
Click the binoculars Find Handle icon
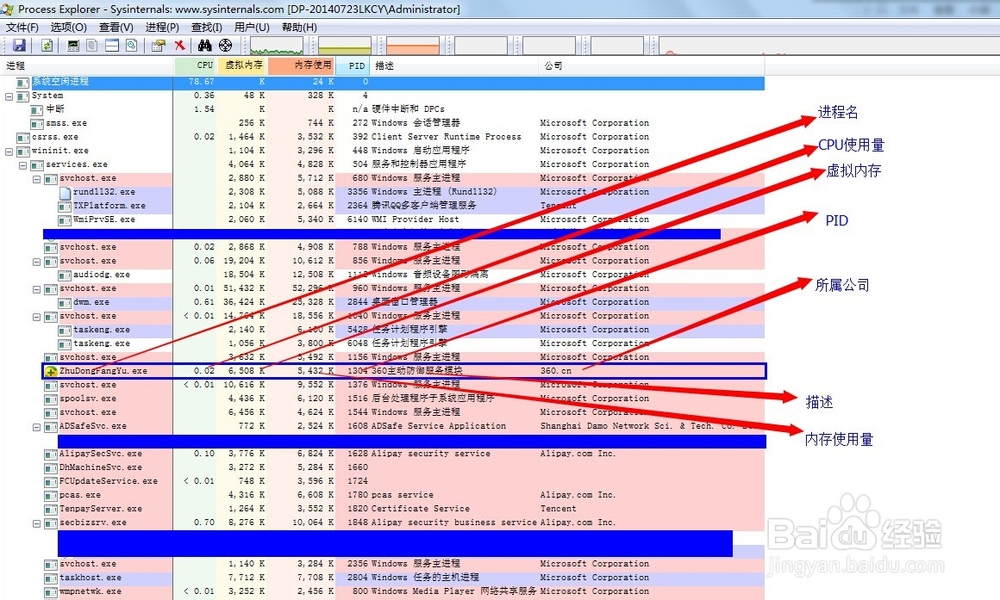click(204, 45)
